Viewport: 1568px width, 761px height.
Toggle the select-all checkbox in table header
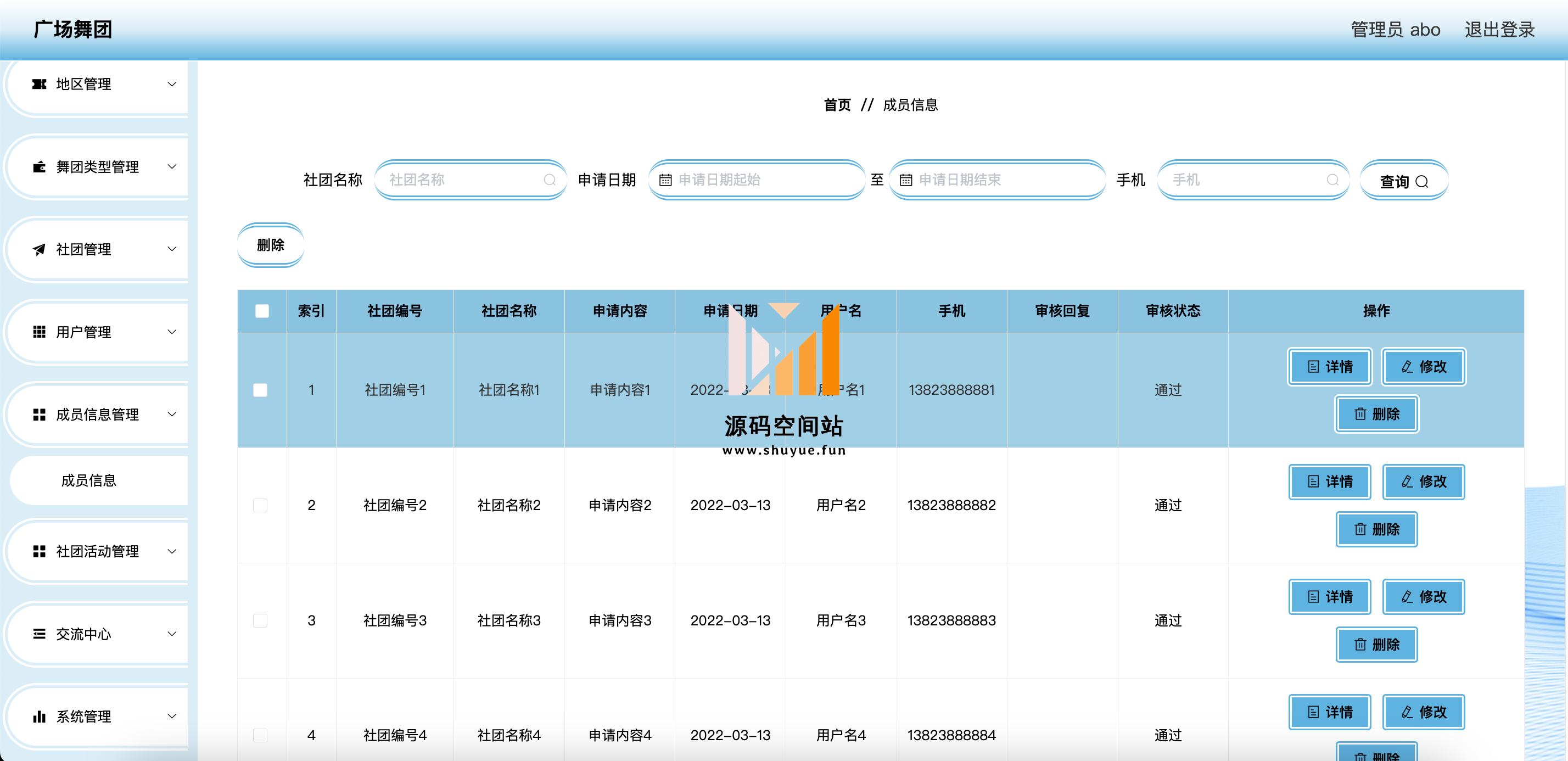tap(262, 311)
